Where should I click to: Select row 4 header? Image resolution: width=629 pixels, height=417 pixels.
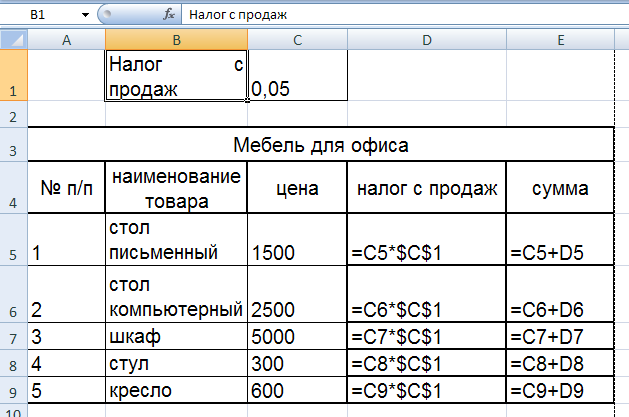pyautogui.click(x=14, y=187)
